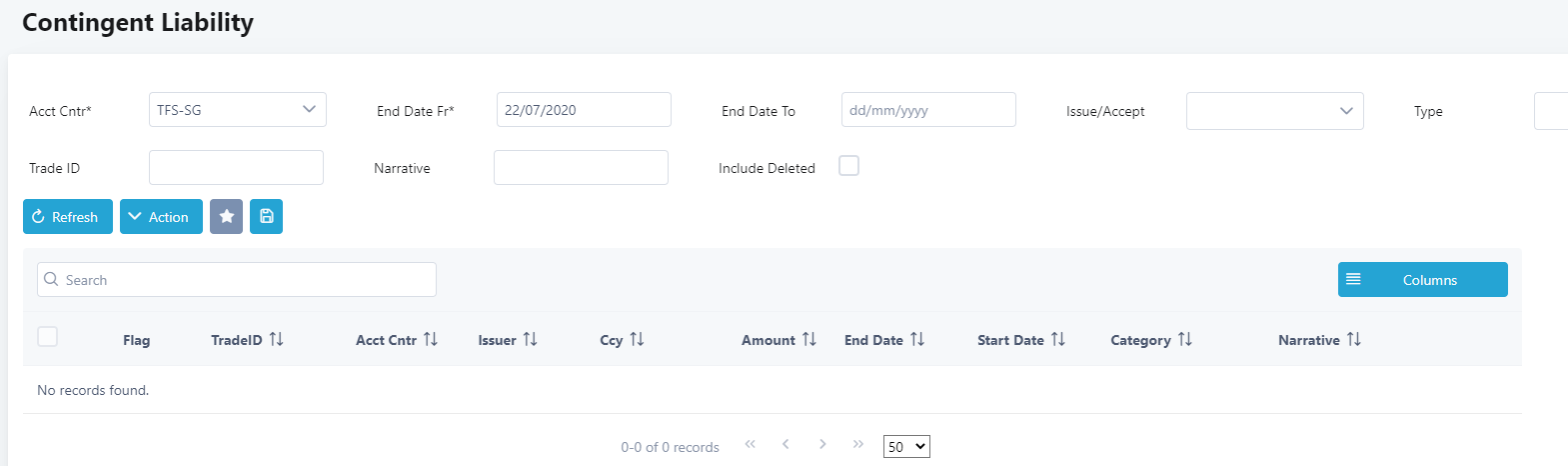Tick the select-all checkbox in table header
Screen dimensions: 1568x466
pyautogui.click(x=47, y=337)
